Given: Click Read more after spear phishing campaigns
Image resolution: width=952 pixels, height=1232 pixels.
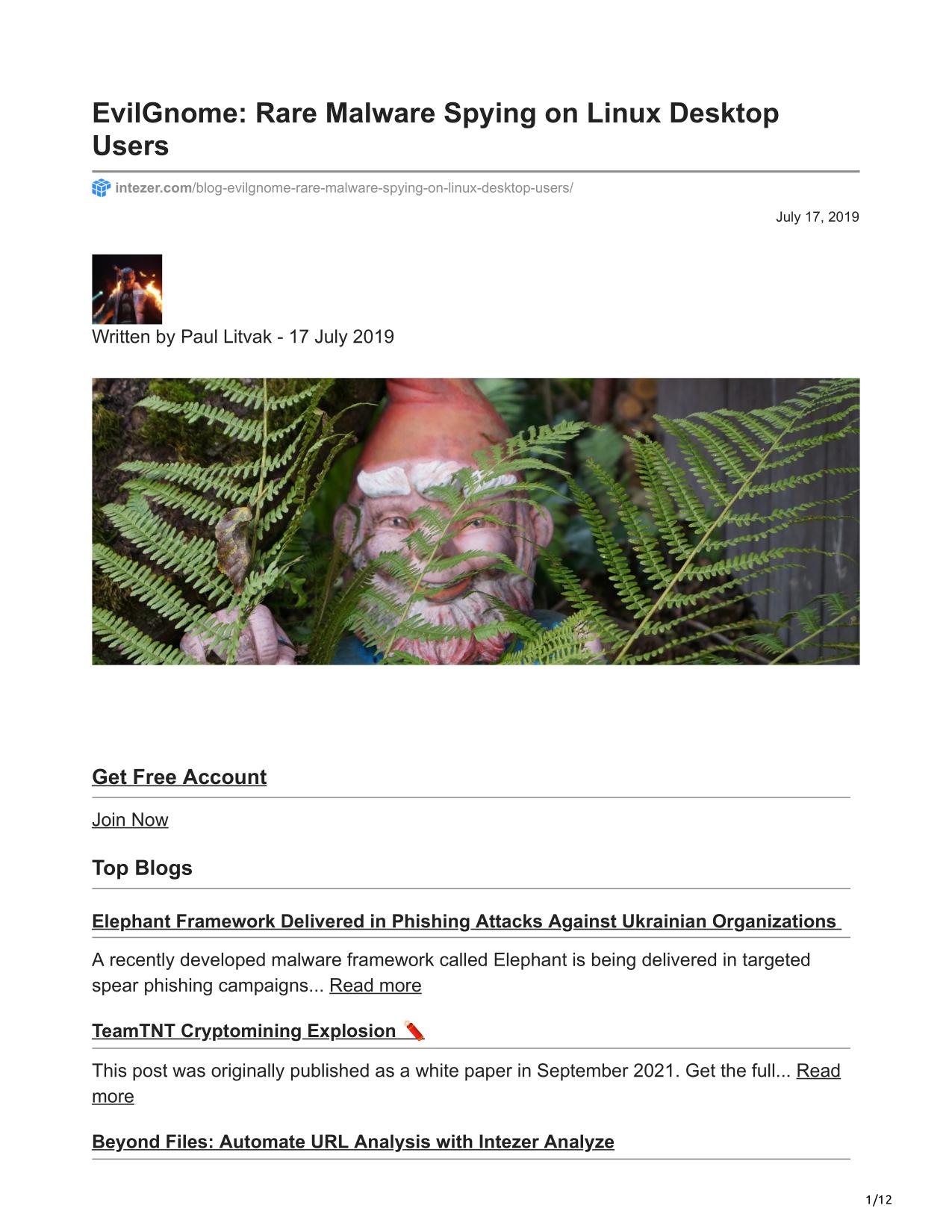Looking at the screenshot, I should (376, 986).
